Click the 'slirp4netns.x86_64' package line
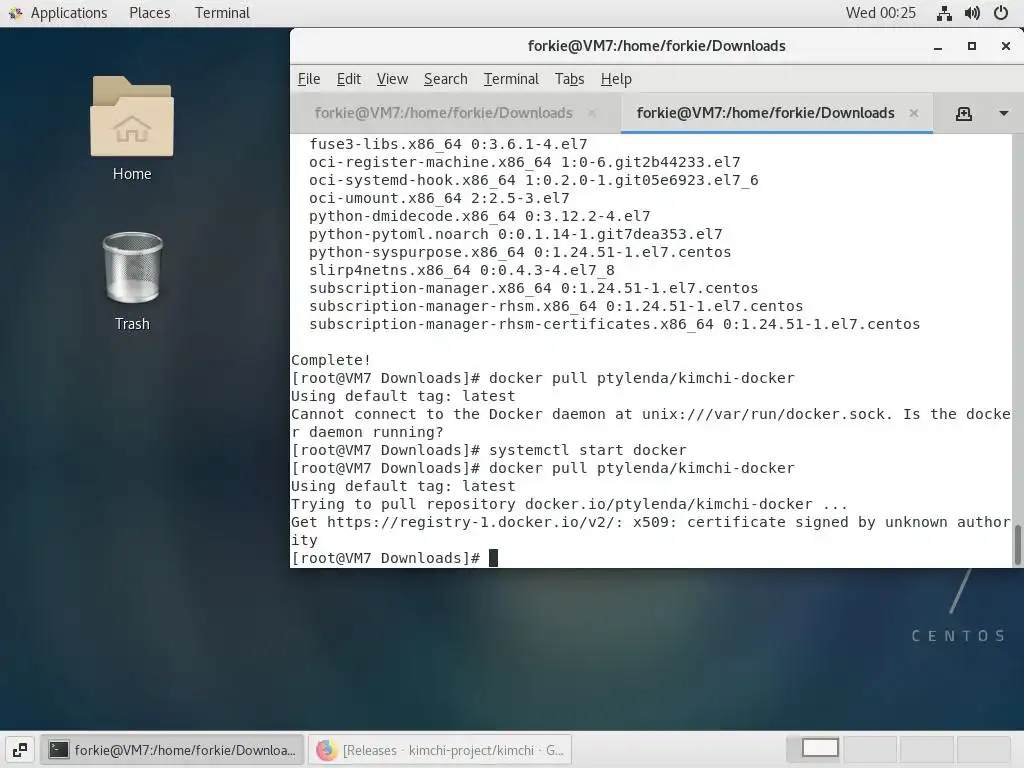Screen dimensions: 1024x768 (462, 270)
